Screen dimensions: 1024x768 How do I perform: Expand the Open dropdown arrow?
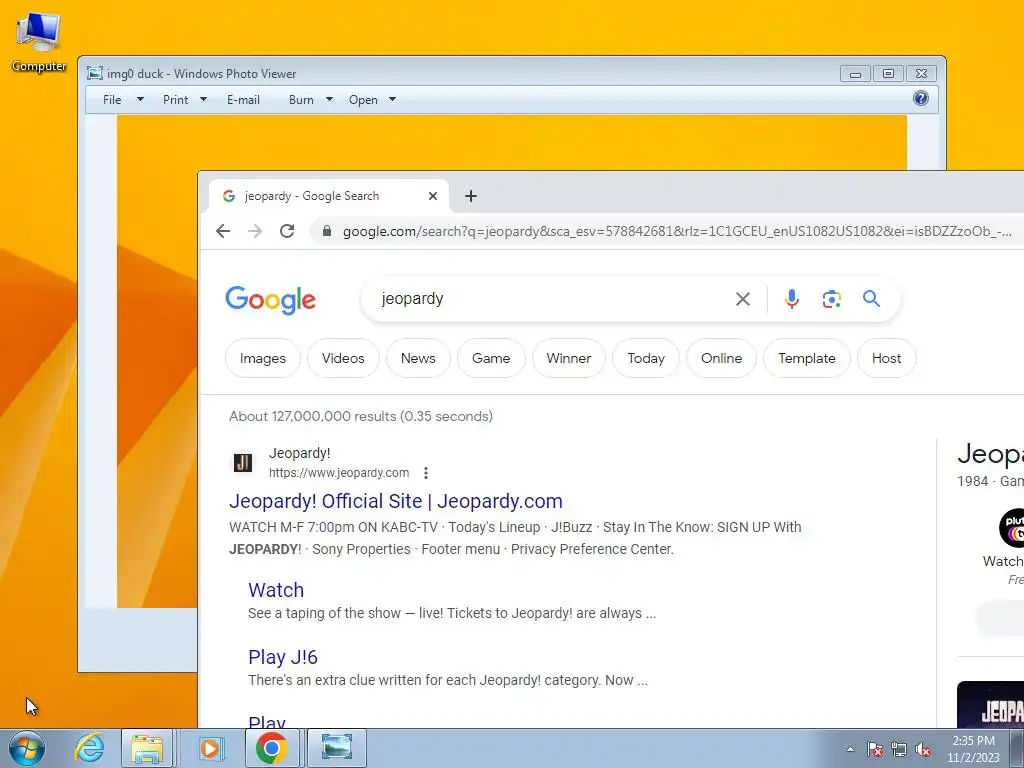[x=392, y=99]
